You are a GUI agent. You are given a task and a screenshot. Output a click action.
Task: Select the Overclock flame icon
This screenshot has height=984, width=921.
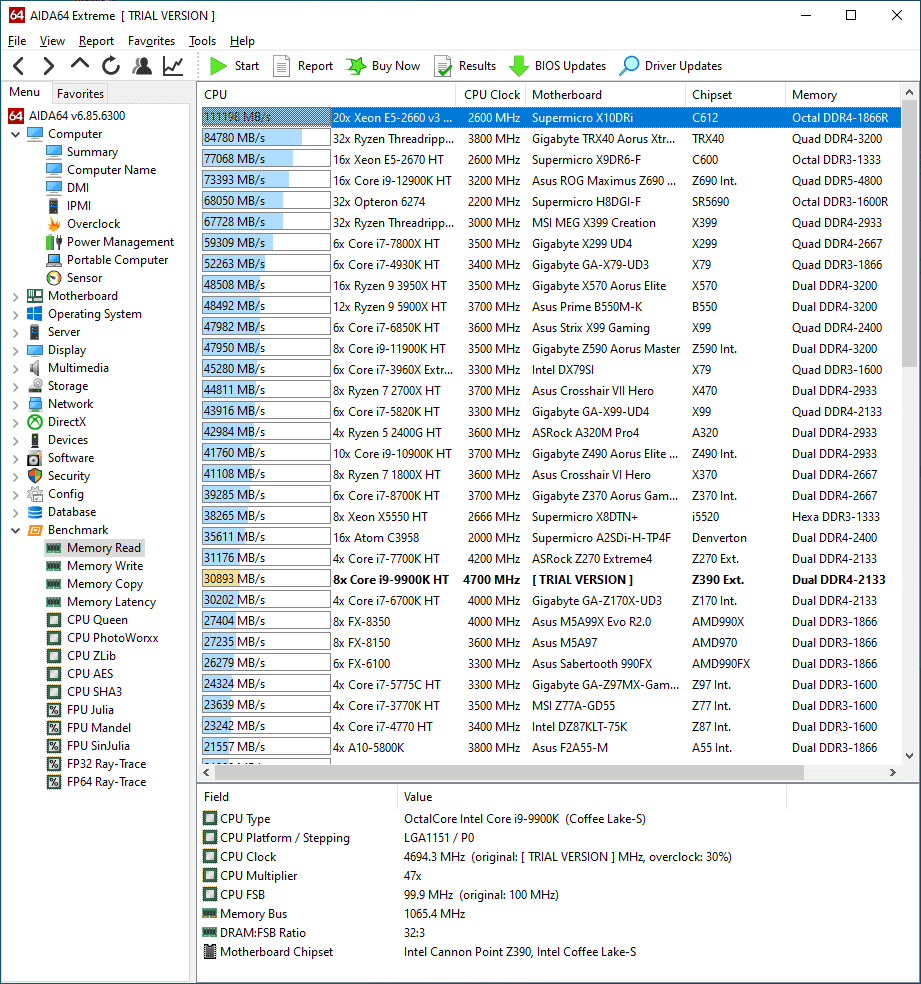(55, 224)
